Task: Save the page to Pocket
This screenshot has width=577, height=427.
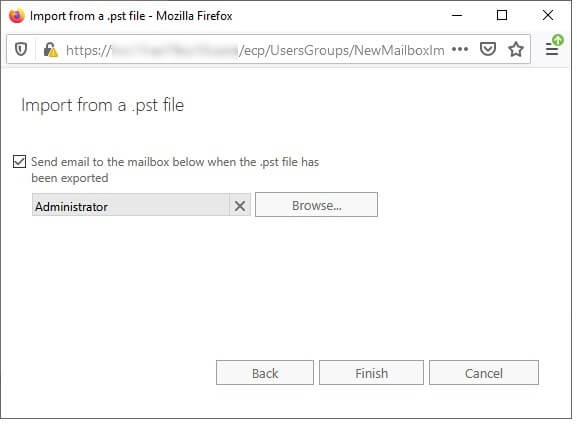Action: [488, 49]
